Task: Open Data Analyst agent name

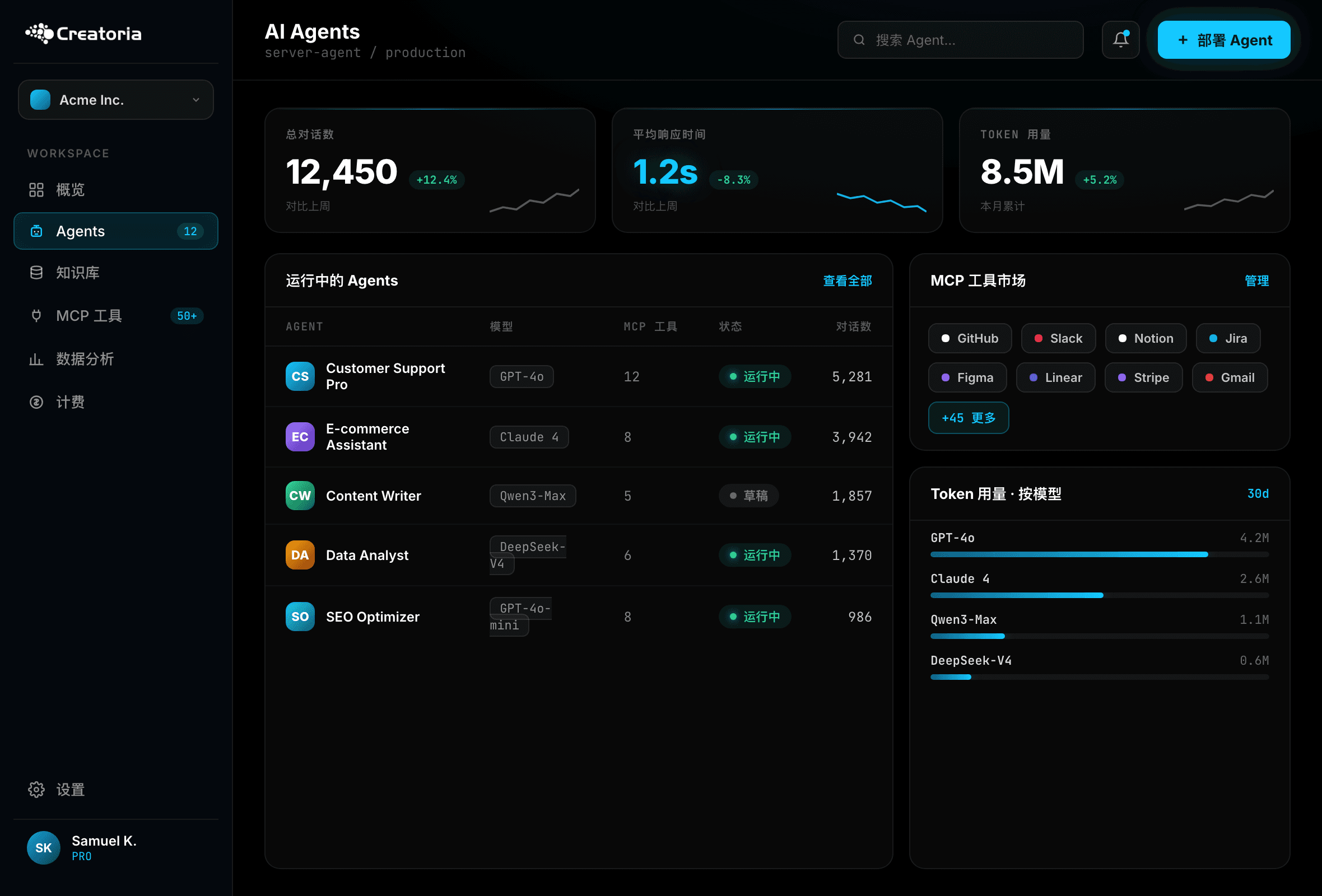Action: click(367, 555)
